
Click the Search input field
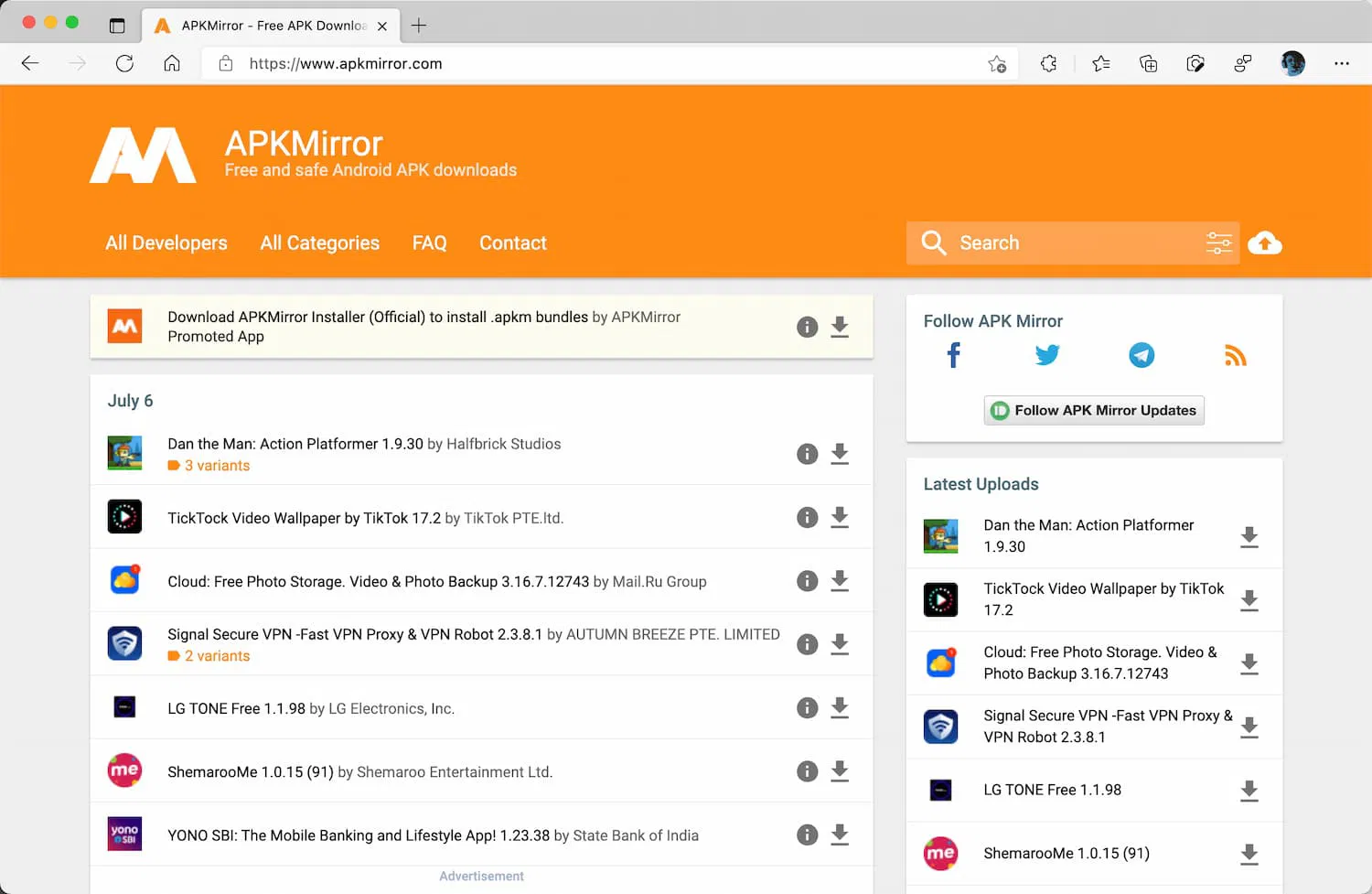point(1073,242)
